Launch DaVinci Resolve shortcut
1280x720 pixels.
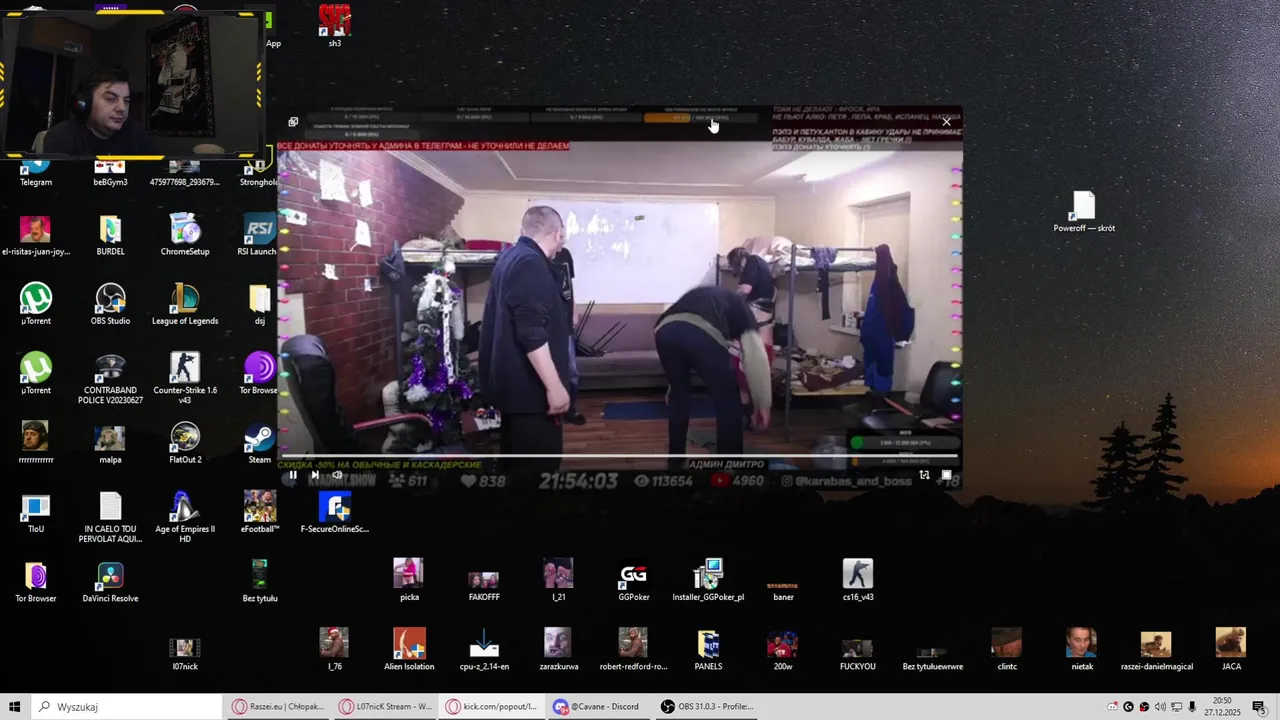[110, 582]
